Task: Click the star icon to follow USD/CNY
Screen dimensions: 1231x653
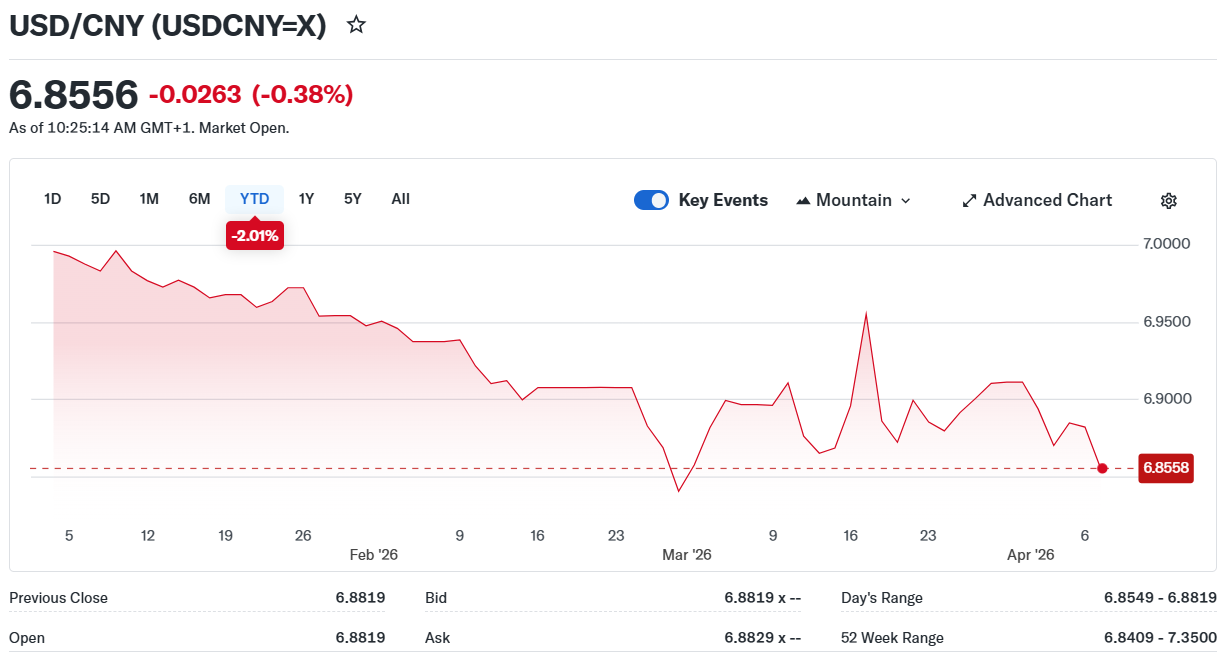Action: click(x=356, y=25)
